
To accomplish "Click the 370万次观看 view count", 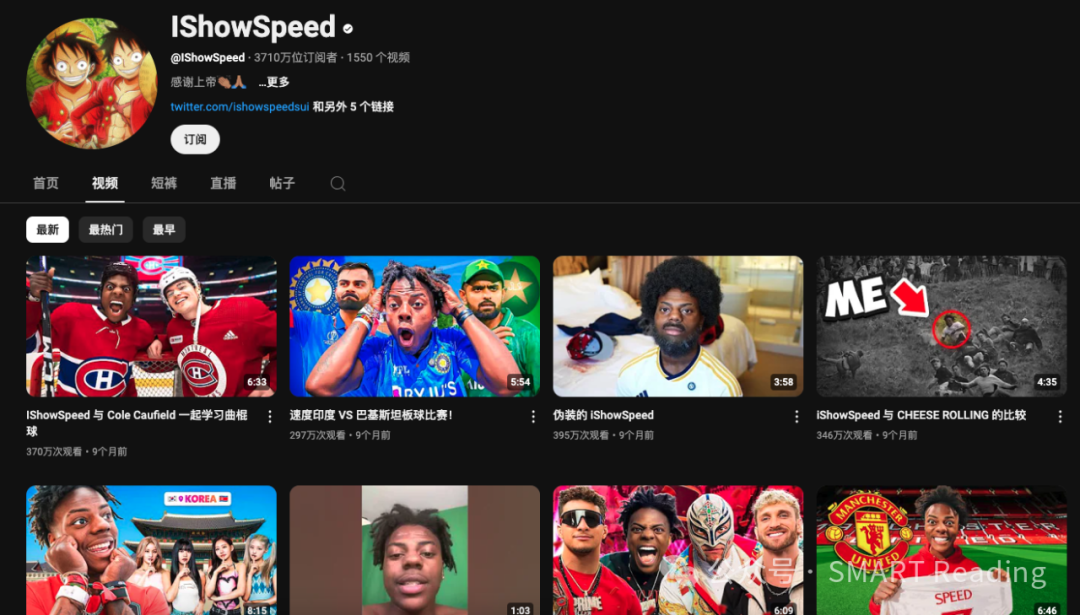I will coord(54,452).
